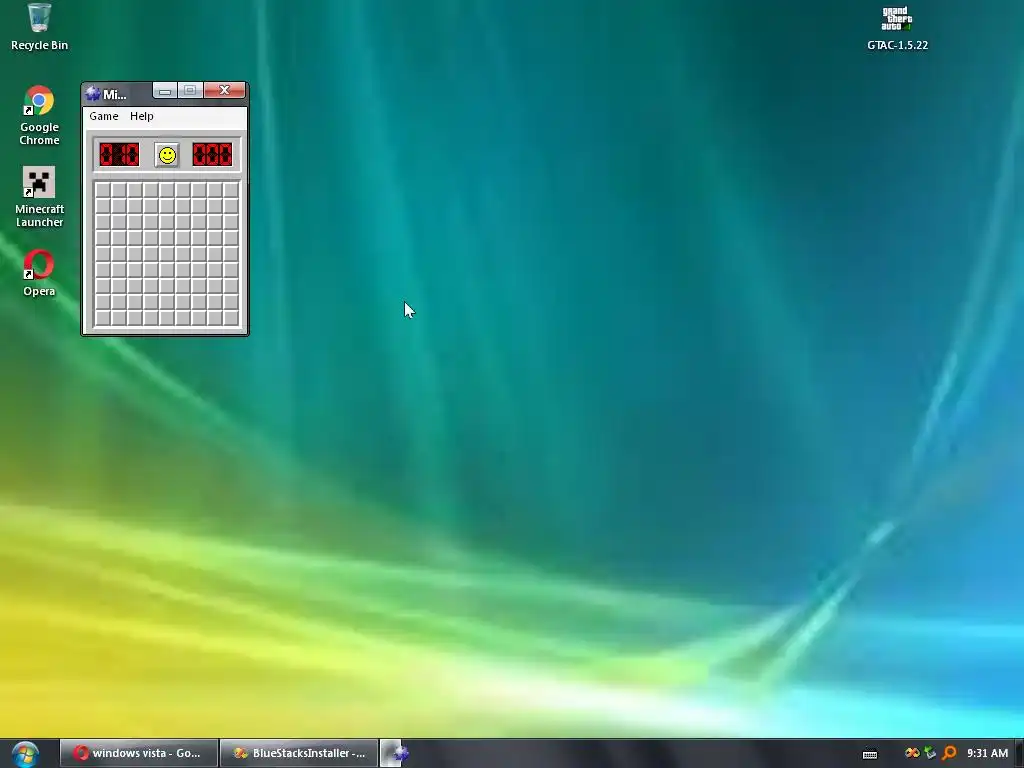Click the yellow smiley face to restart game
Image resolution: width=1024 pixels, height=768 pixels.
(x=167, y=155)
